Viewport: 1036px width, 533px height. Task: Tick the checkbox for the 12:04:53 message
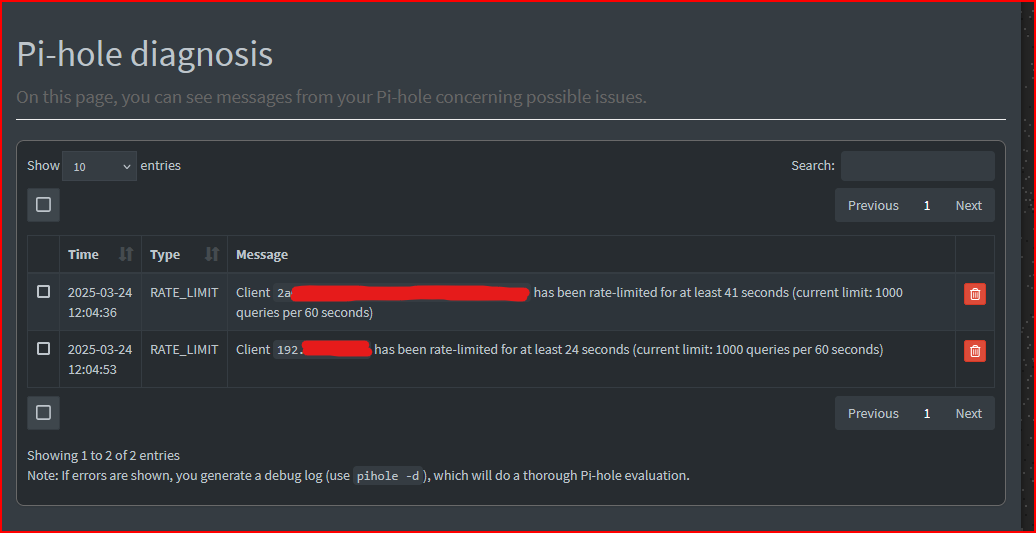pos(43,349)
